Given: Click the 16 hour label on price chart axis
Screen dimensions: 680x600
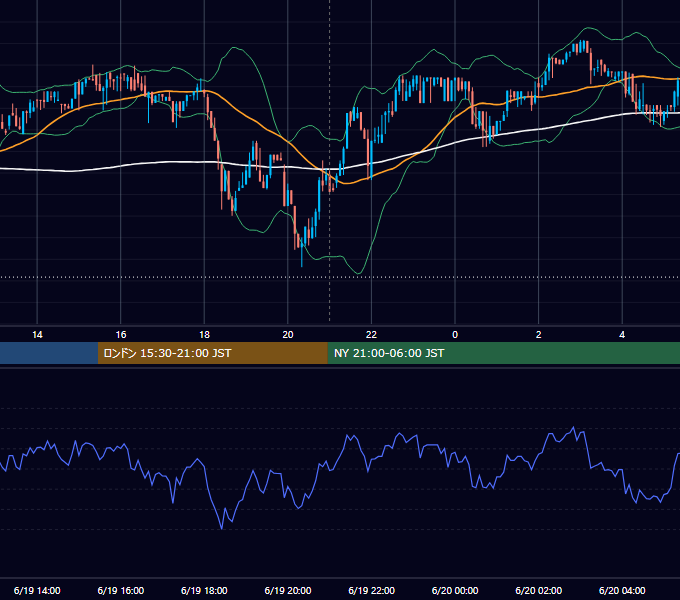Looking at the screenshot, I should coord(121,335).
